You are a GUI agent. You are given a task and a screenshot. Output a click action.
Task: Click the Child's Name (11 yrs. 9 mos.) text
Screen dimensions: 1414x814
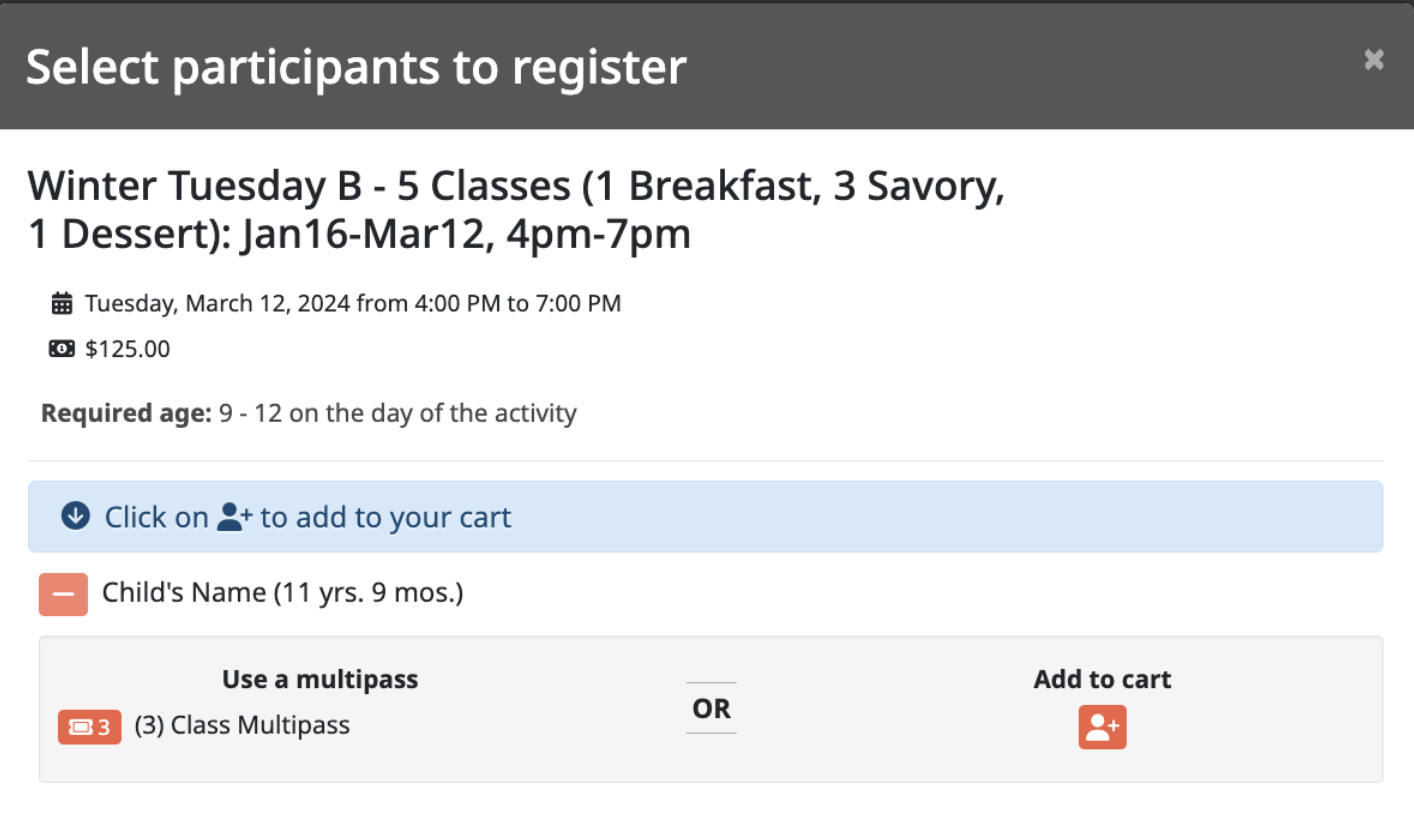point(283,593)
